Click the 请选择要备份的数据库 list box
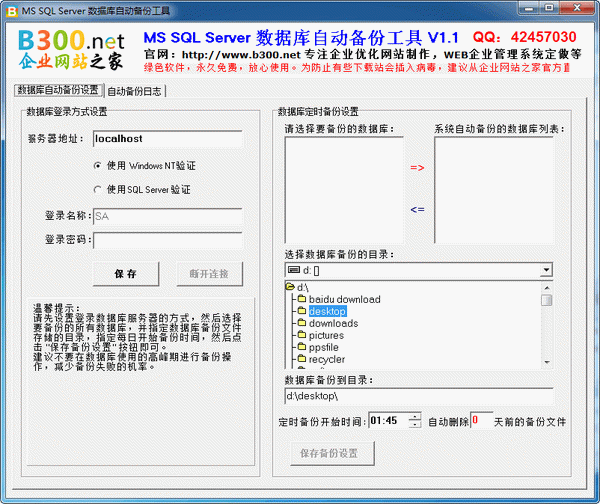The width and height of the screenshot is (600, 504). click(x=344, y=190)
